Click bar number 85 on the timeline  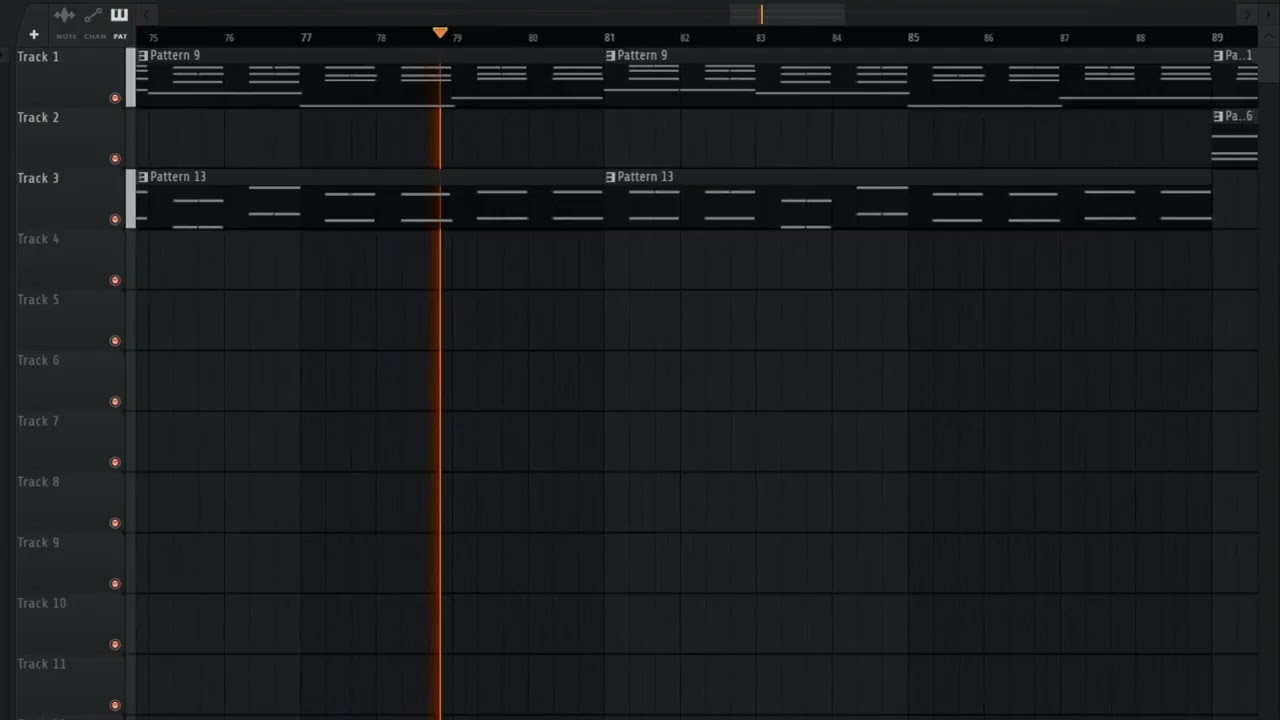click(913, 38)
